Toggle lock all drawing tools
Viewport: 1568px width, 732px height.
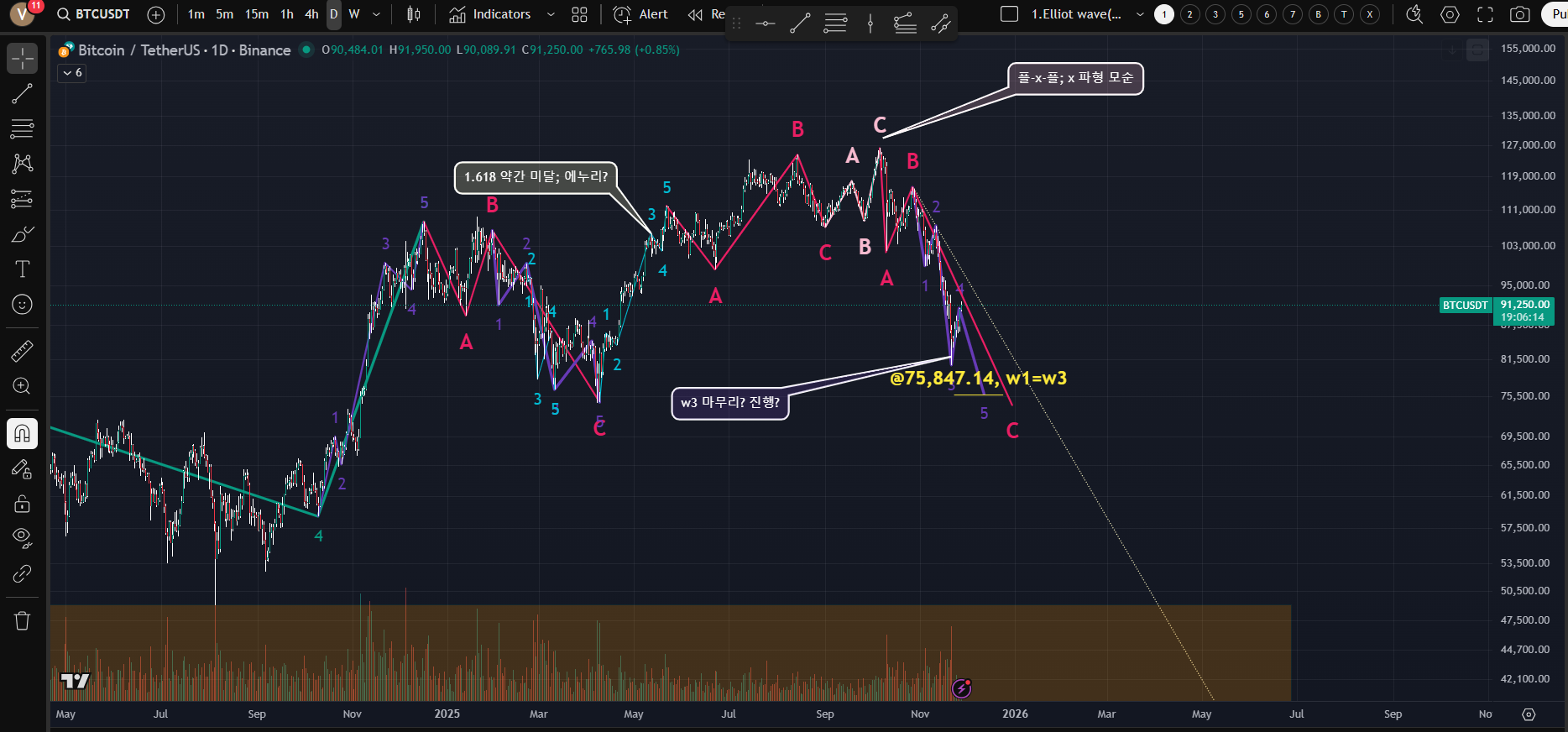click(x=23, y=504)
